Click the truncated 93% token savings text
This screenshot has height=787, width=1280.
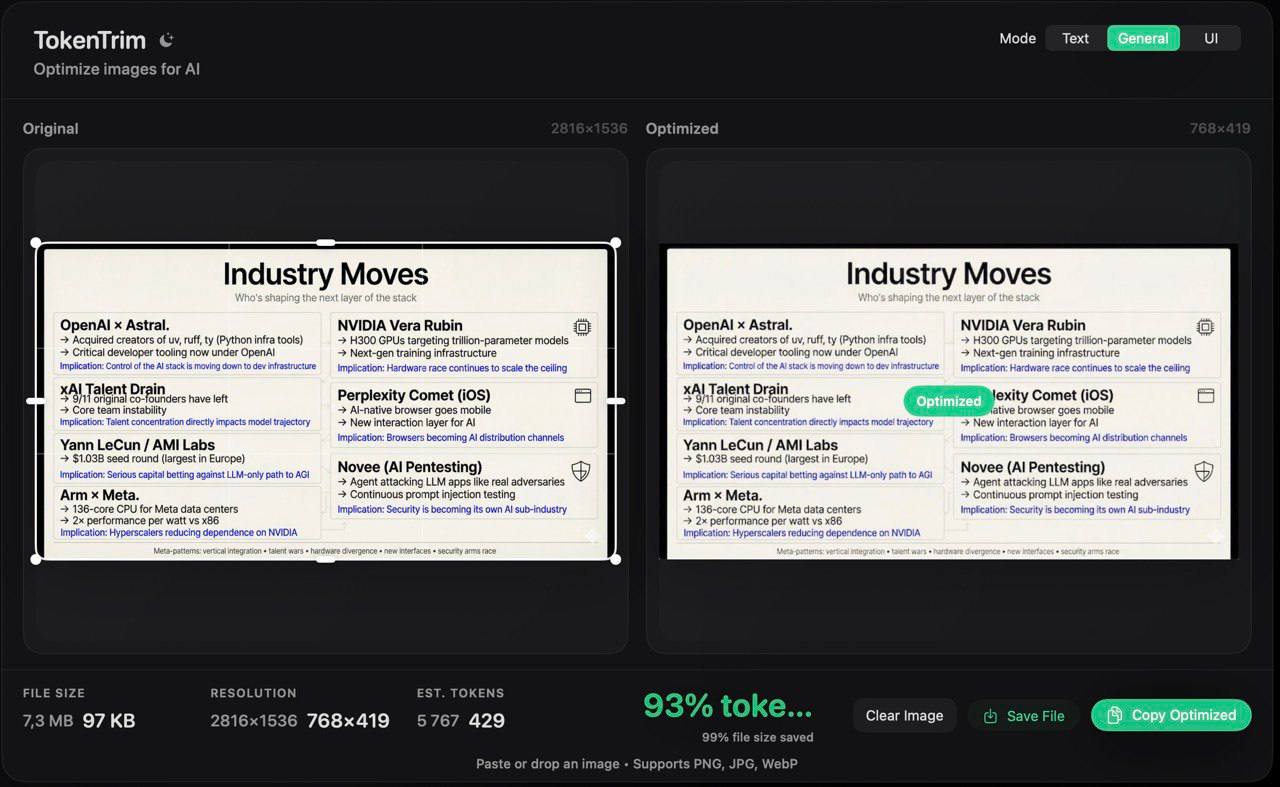(x=727, y=706)
